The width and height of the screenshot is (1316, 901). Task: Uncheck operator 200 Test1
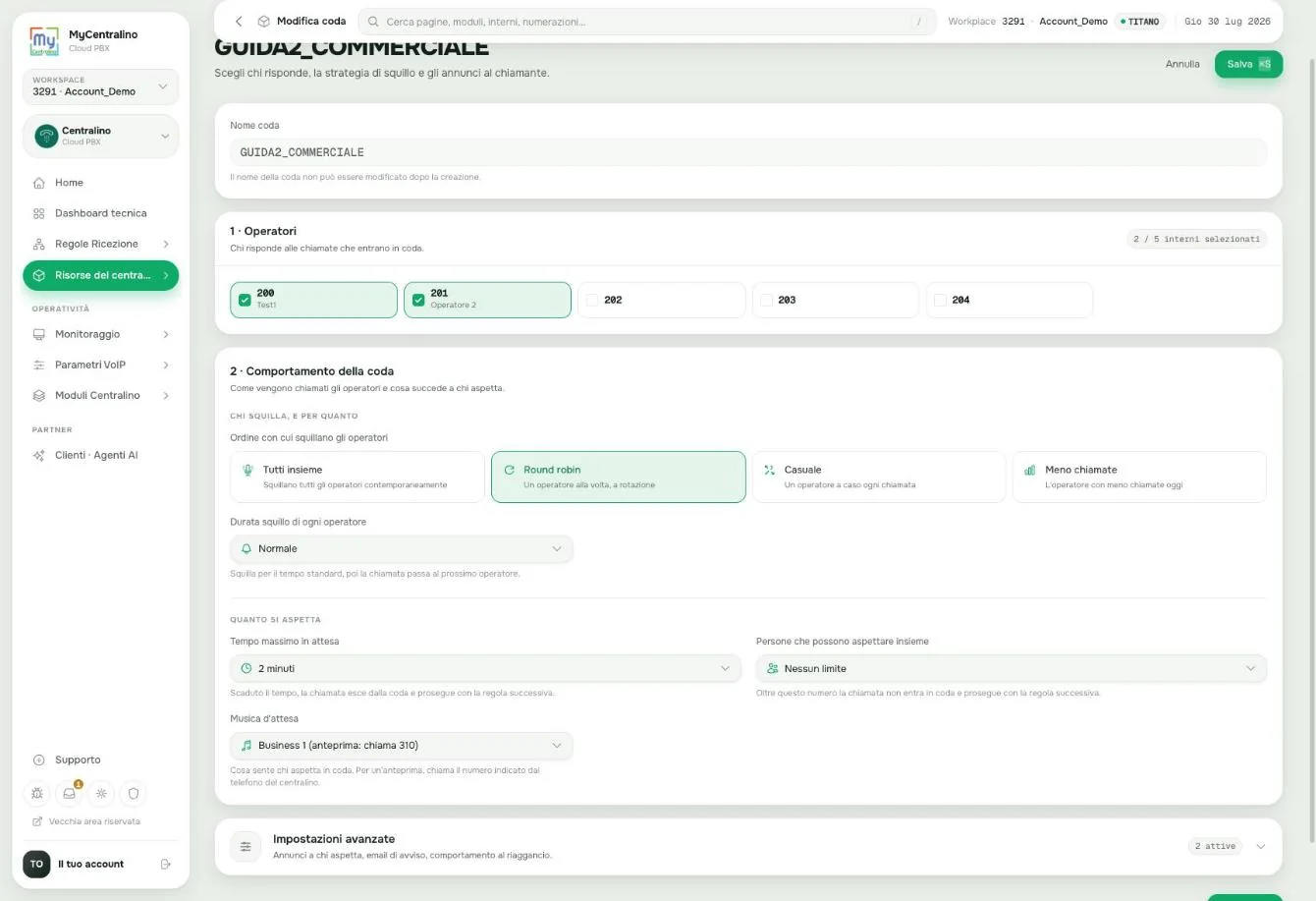point(245,300)
